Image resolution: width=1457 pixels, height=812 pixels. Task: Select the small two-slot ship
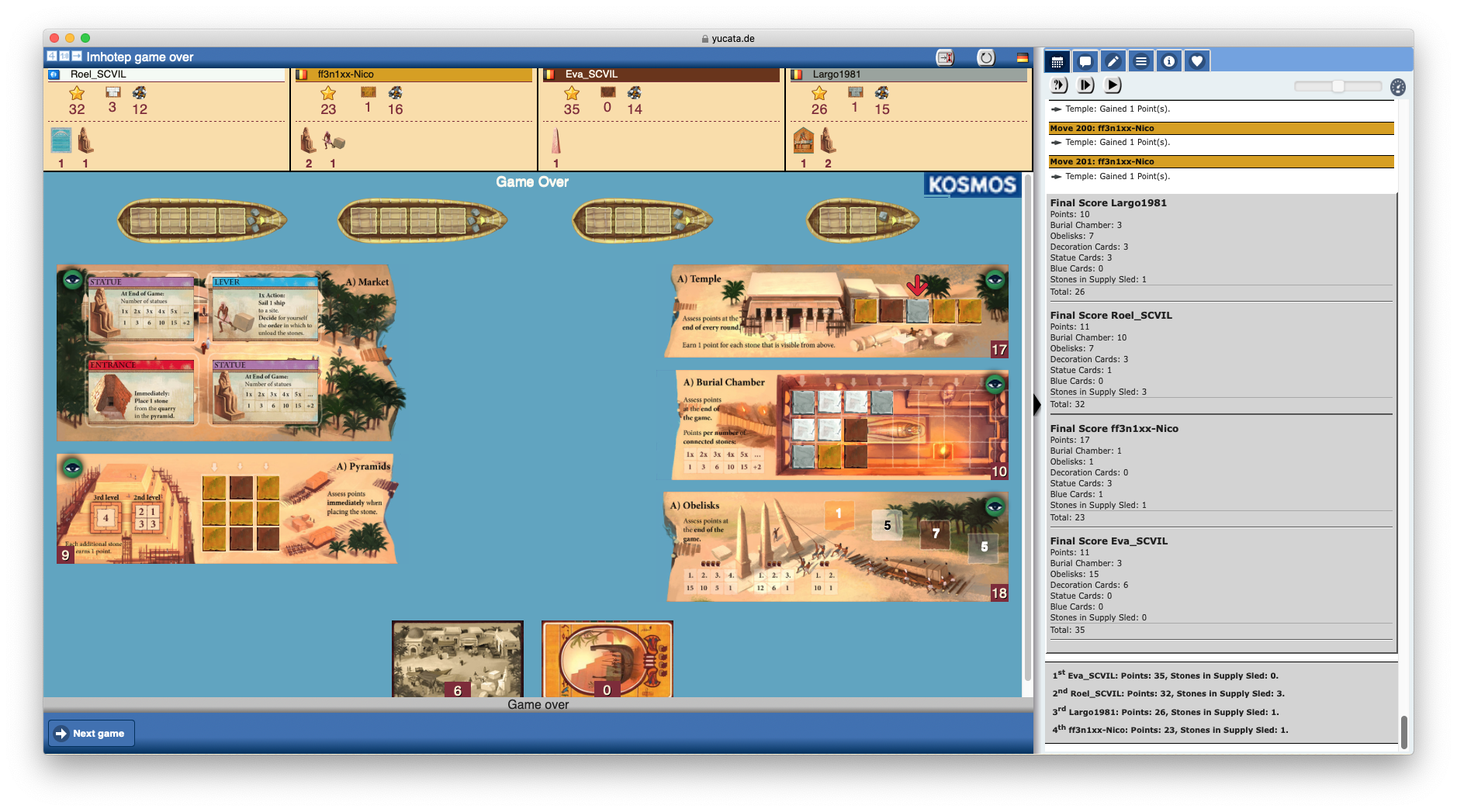(862, 221)
